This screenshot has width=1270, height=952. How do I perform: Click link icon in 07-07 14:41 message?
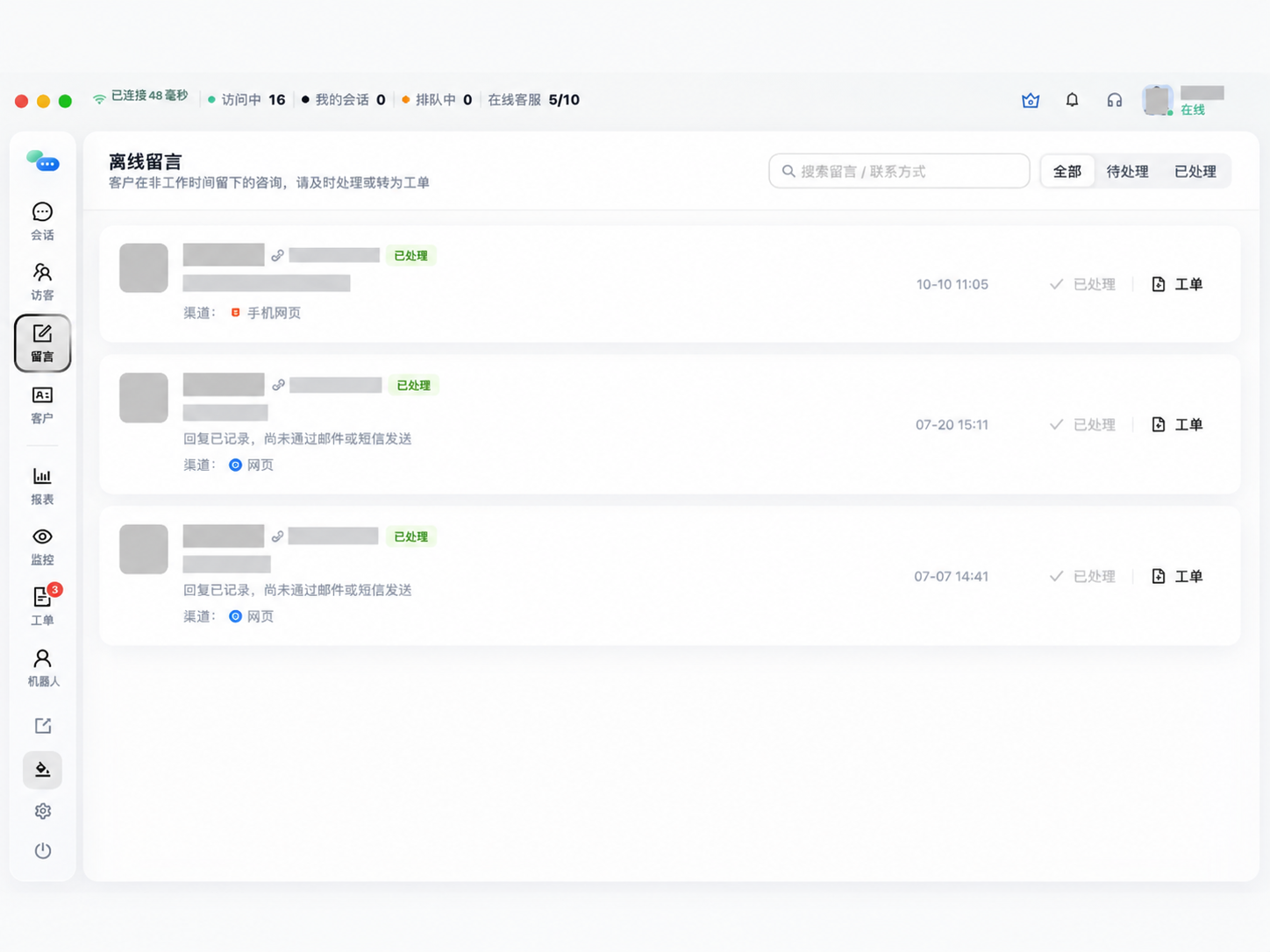click(277, 536)
